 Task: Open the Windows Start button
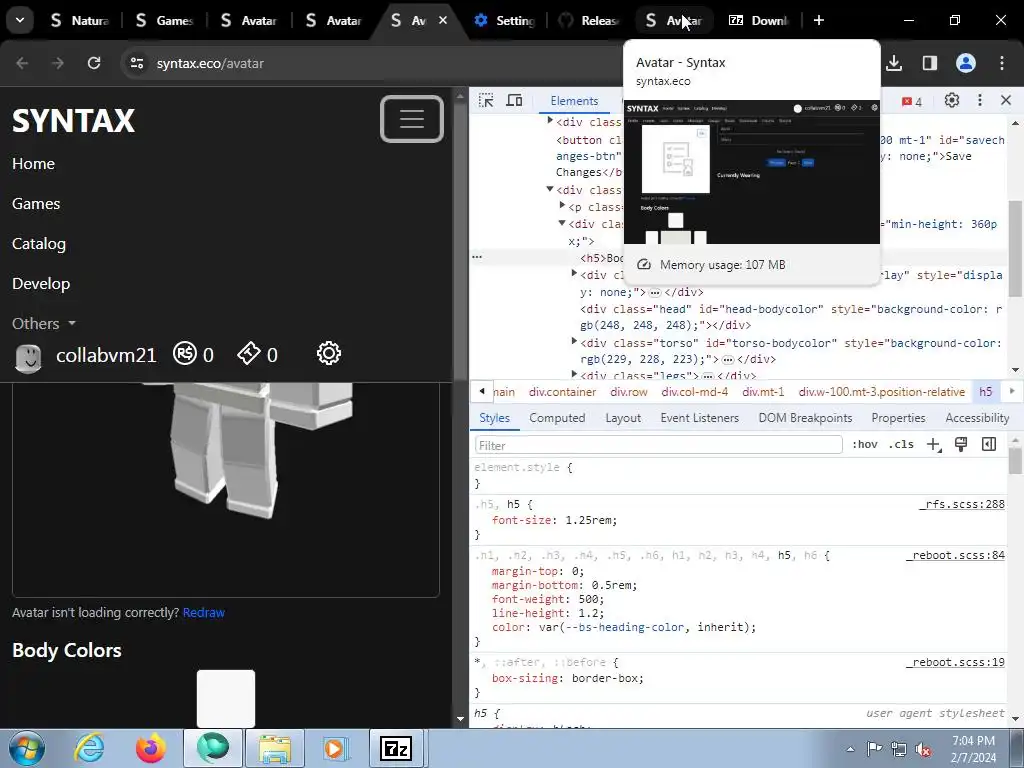coord(26,748)
